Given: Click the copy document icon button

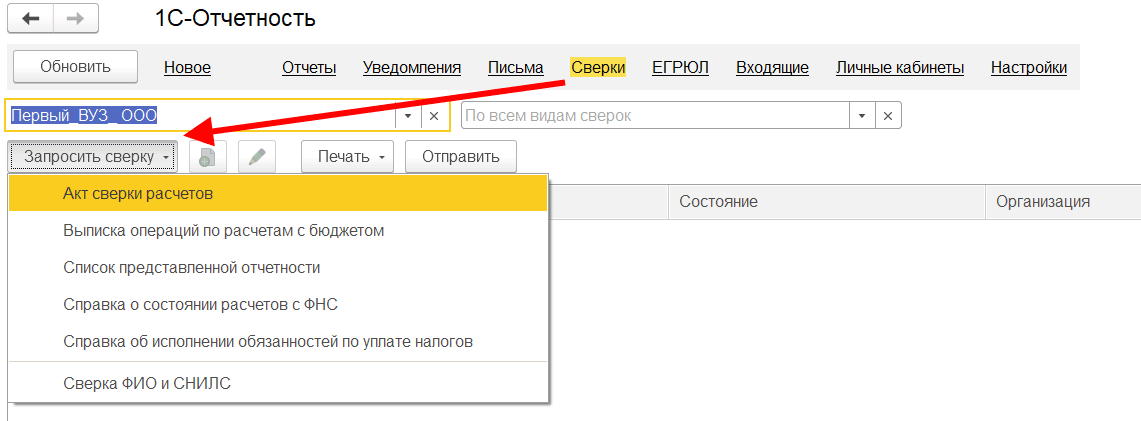Looking at the screenshot, I should click(208, 157).
